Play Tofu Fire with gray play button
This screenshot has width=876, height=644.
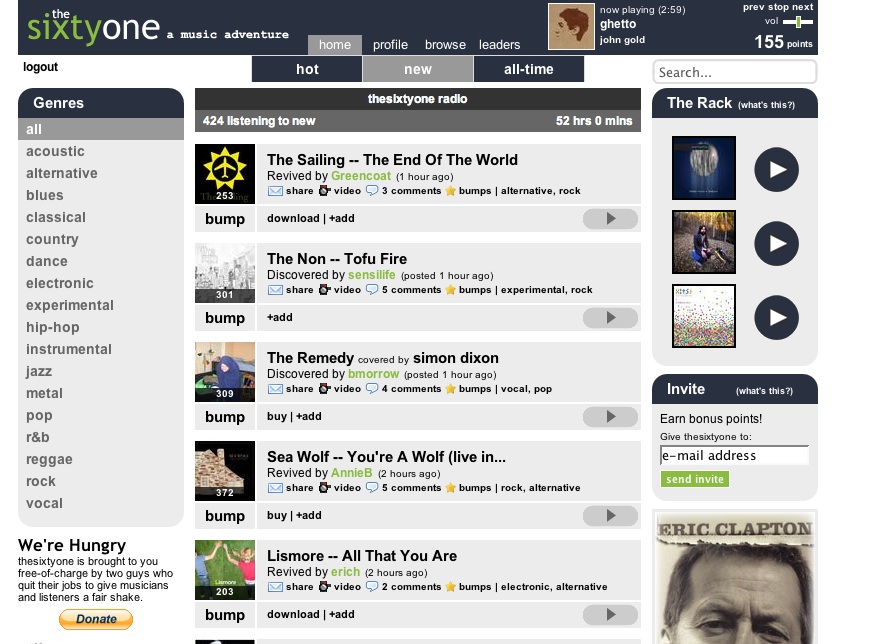click(610, 318)
